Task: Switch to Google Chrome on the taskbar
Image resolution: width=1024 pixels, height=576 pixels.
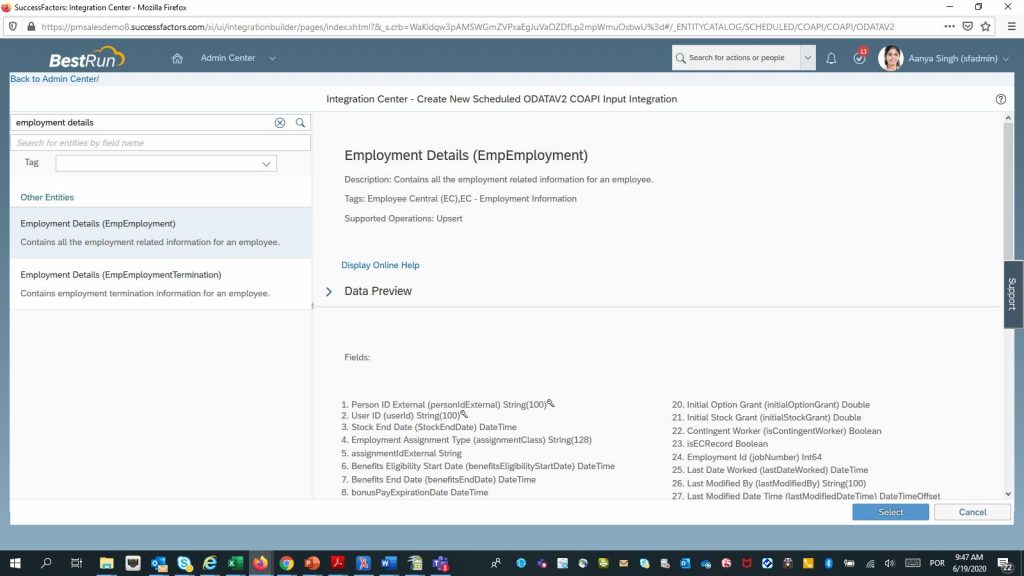Action: coord(286,563)
